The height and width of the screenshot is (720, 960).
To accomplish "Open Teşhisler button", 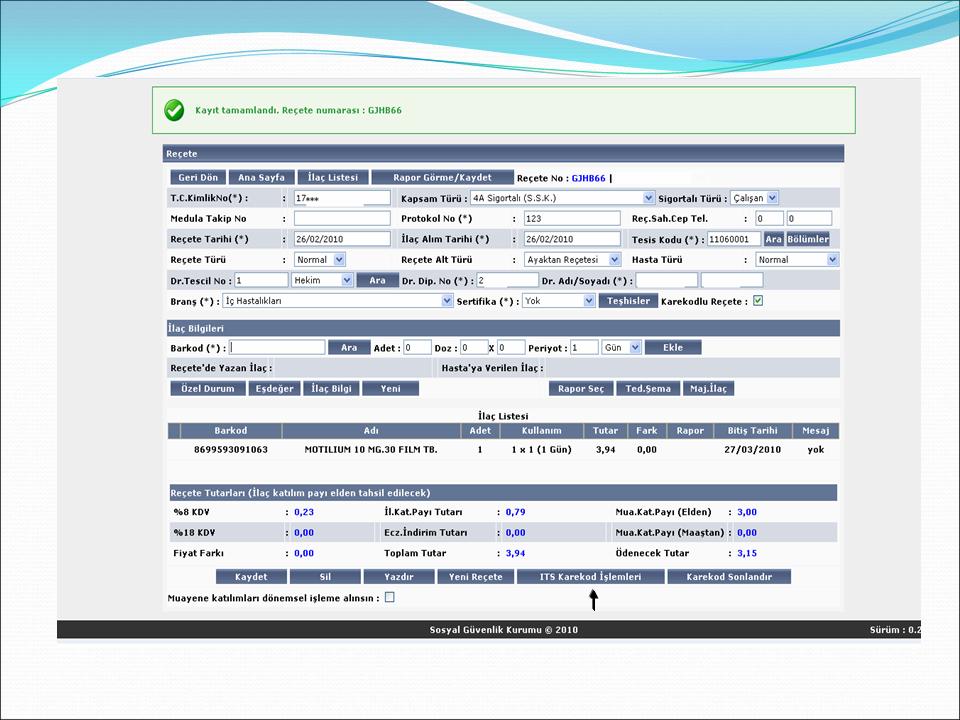I will pyautogui.click(x=627, y=300).
